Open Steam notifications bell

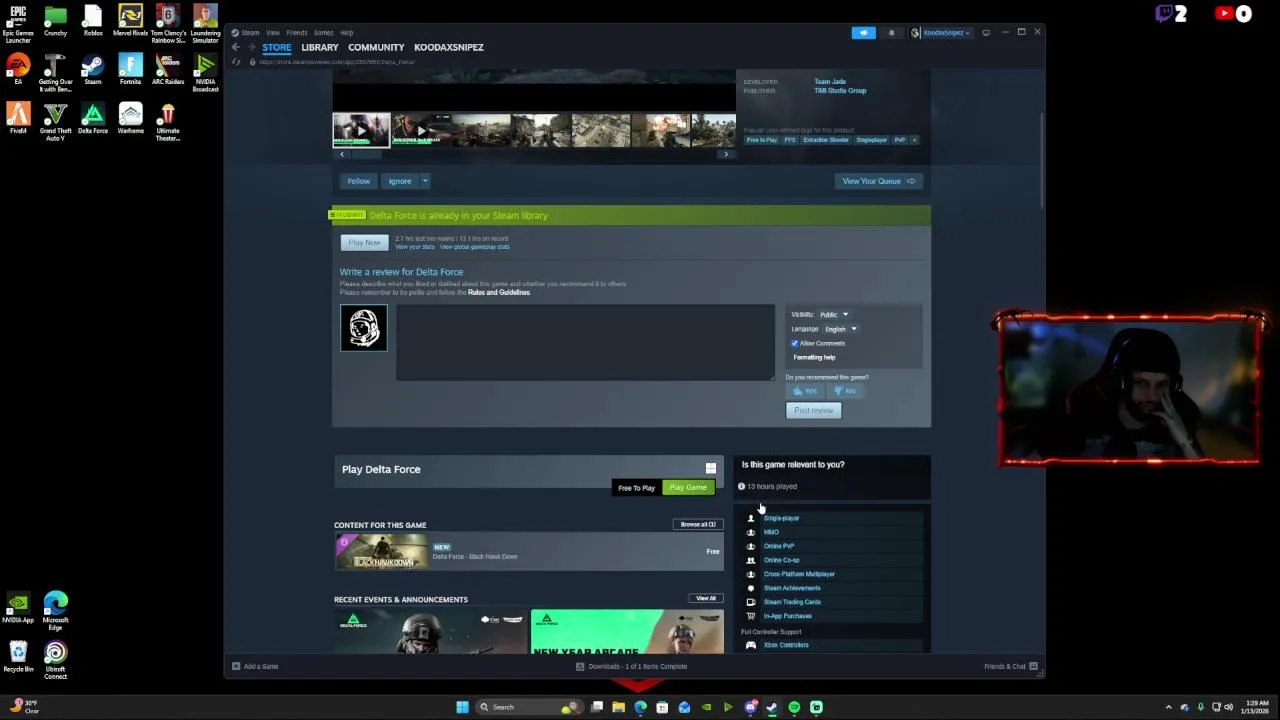[892, 33]
